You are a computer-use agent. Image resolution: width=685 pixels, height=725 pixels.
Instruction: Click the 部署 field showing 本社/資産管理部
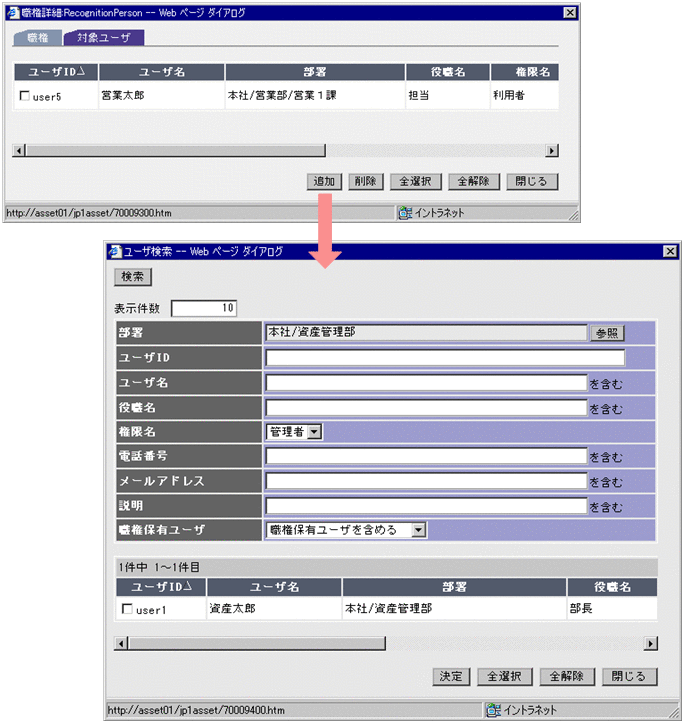426,332
